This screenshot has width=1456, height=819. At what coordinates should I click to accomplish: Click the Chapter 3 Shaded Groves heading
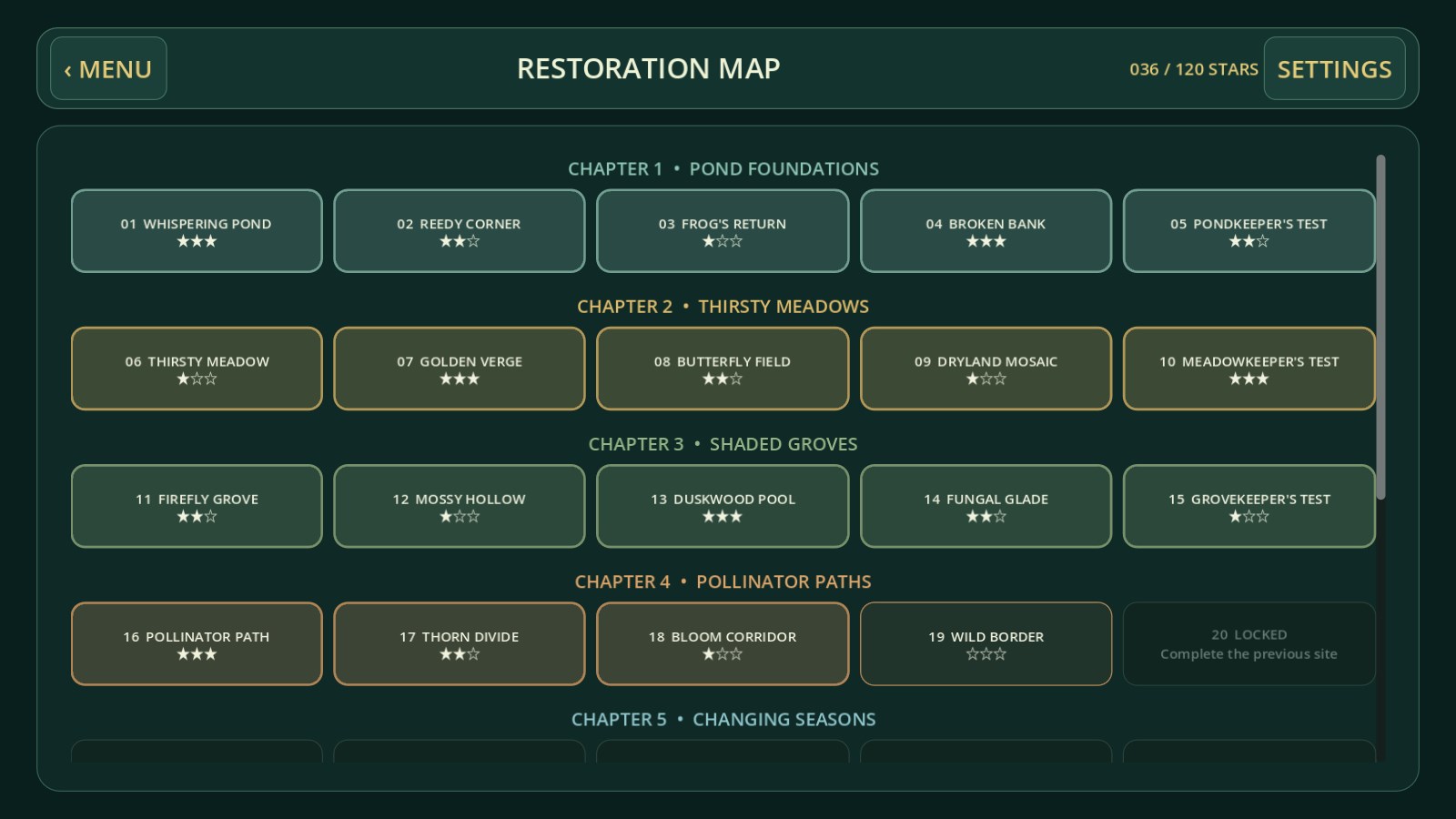tap(723, 444)
